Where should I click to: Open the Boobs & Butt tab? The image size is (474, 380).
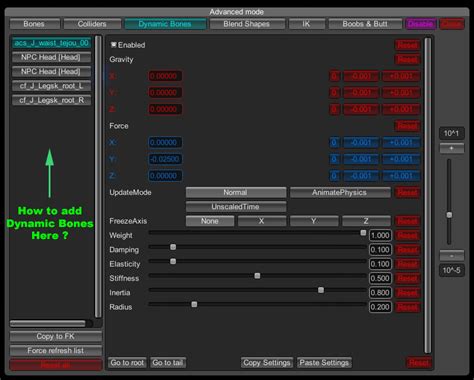pos(365,24)
